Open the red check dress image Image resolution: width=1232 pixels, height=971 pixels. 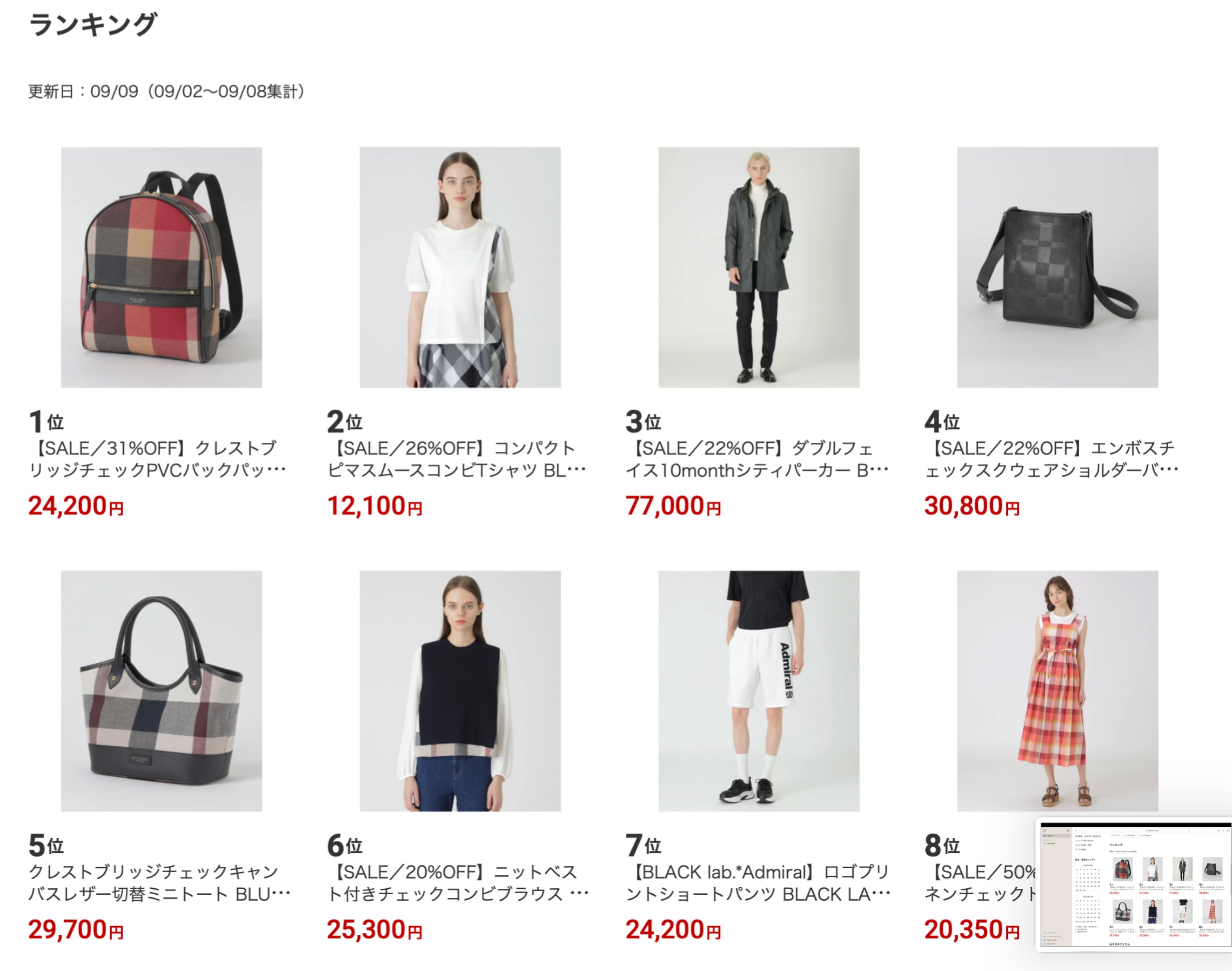coord(1058,691)
